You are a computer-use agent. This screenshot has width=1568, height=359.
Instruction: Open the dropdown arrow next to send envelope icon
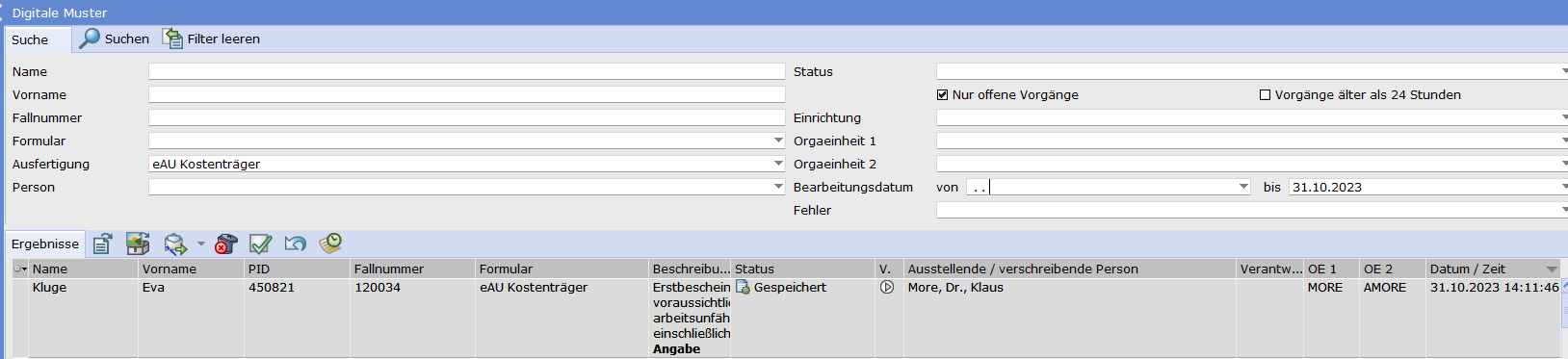pyautogui.click(x=200, y=244)
